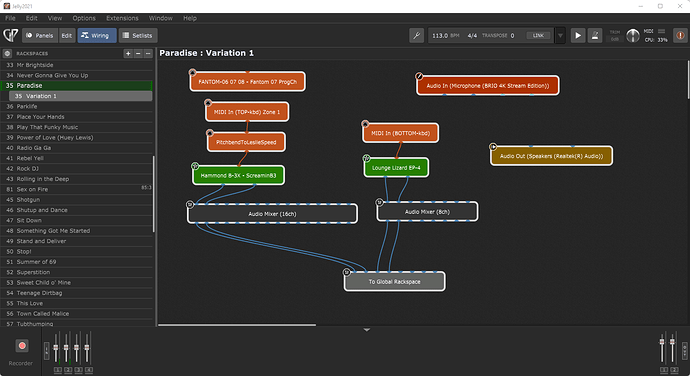Image resolution: width=690 pixels, height=376 pixels.
Task: Click the wiring view horizontal scrollbar
Action: (237, 325)
